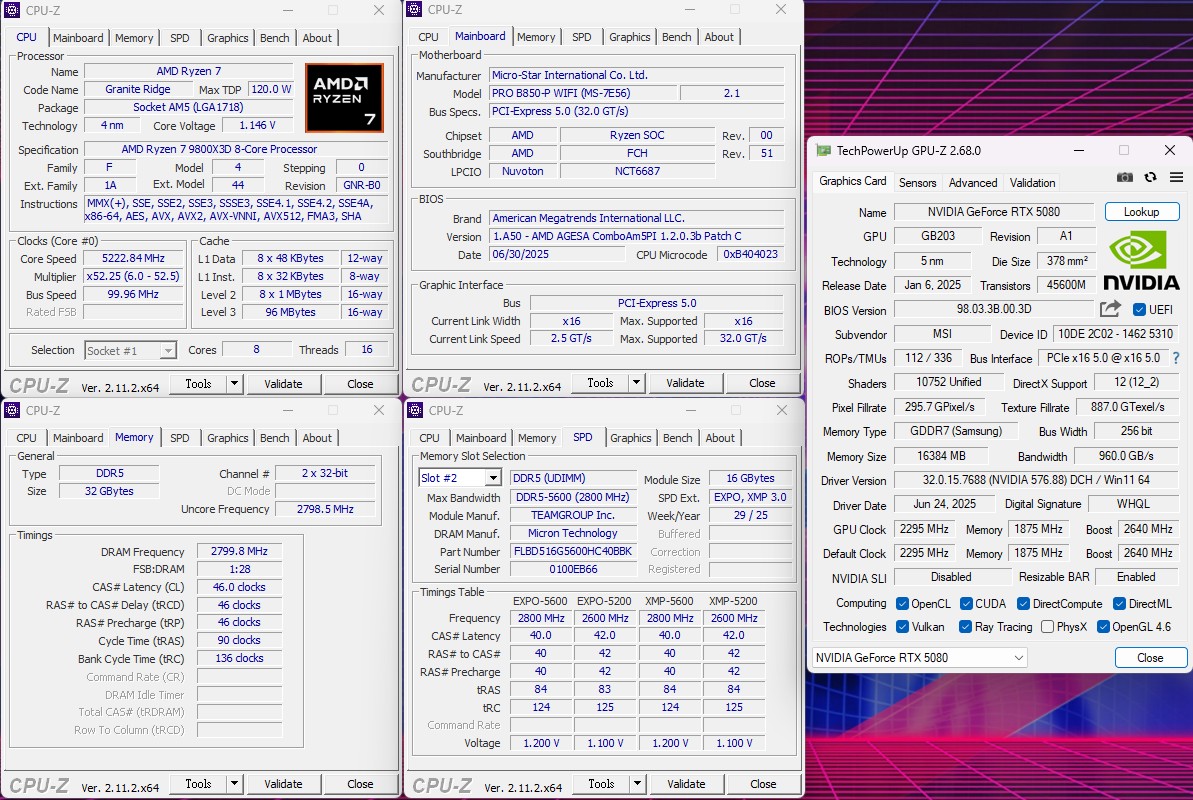The height and width of the screenshot is (800, 1193).
Task: Click the Part Number field FLBD516G5600HC40BBK
Action: pos(573,552)
